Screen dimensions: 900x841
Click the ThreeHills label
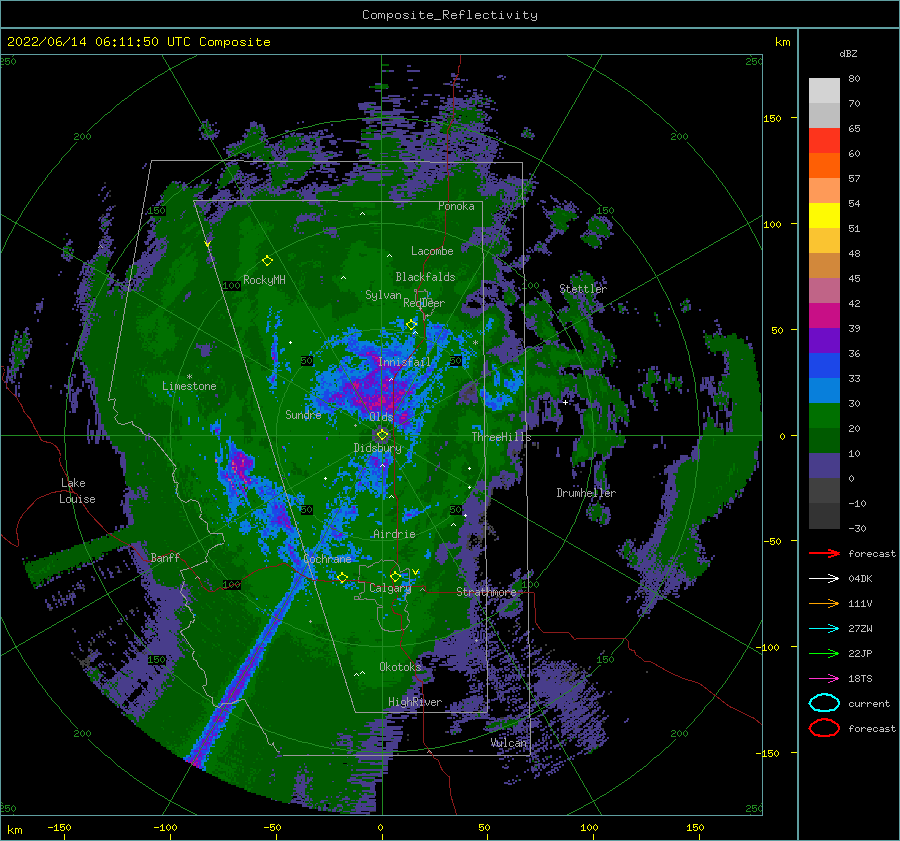(x=502, y=437)
